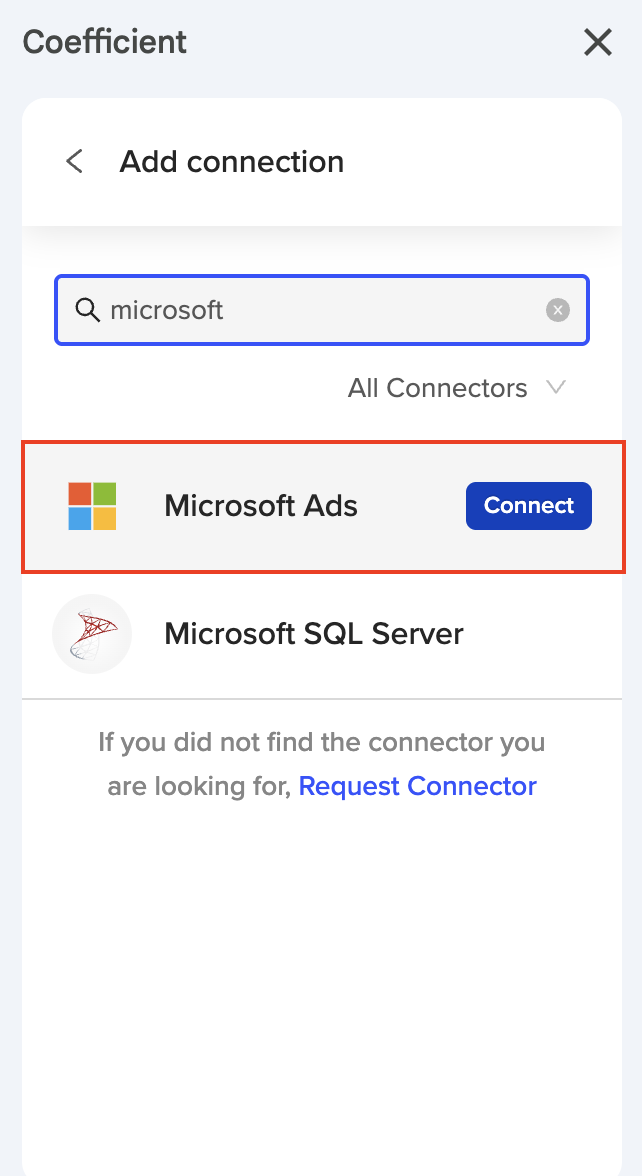Viewport: 642px width, 1176px height.
Task: Click the Microsoft SQL Server logo
Action: pyautogui.click(x=92, y=634)
